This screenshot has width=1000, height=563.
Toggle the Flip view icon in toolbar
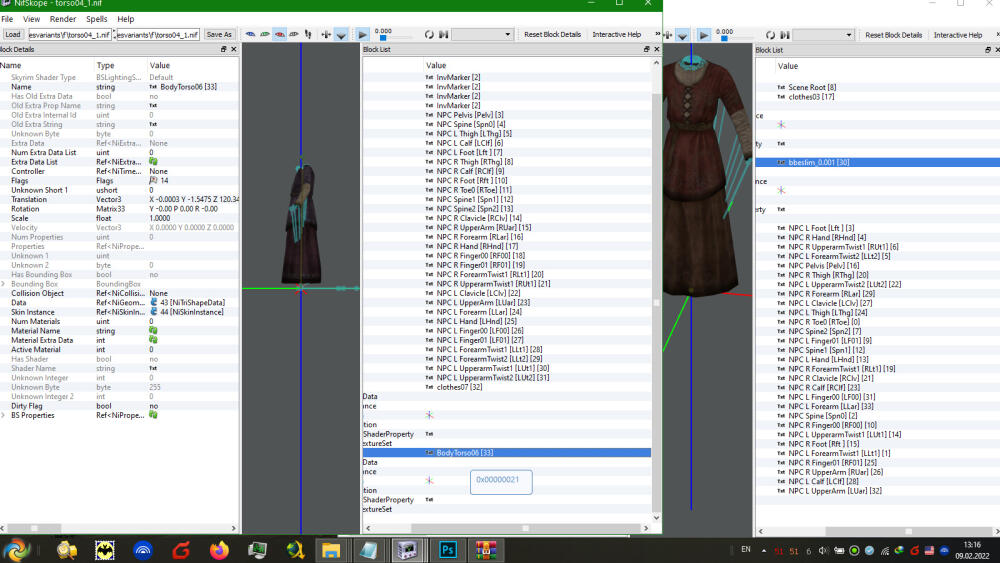pos(308,34)
